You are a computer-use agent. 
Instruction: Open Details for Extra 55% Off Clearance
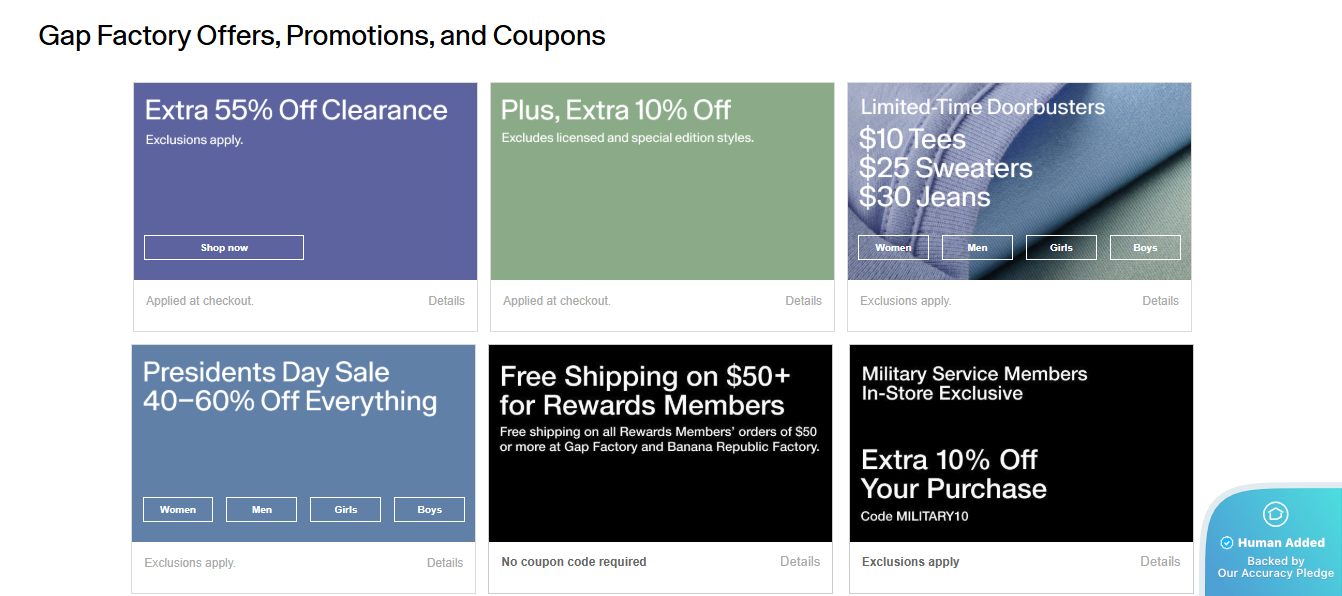[x=446, y=301]
